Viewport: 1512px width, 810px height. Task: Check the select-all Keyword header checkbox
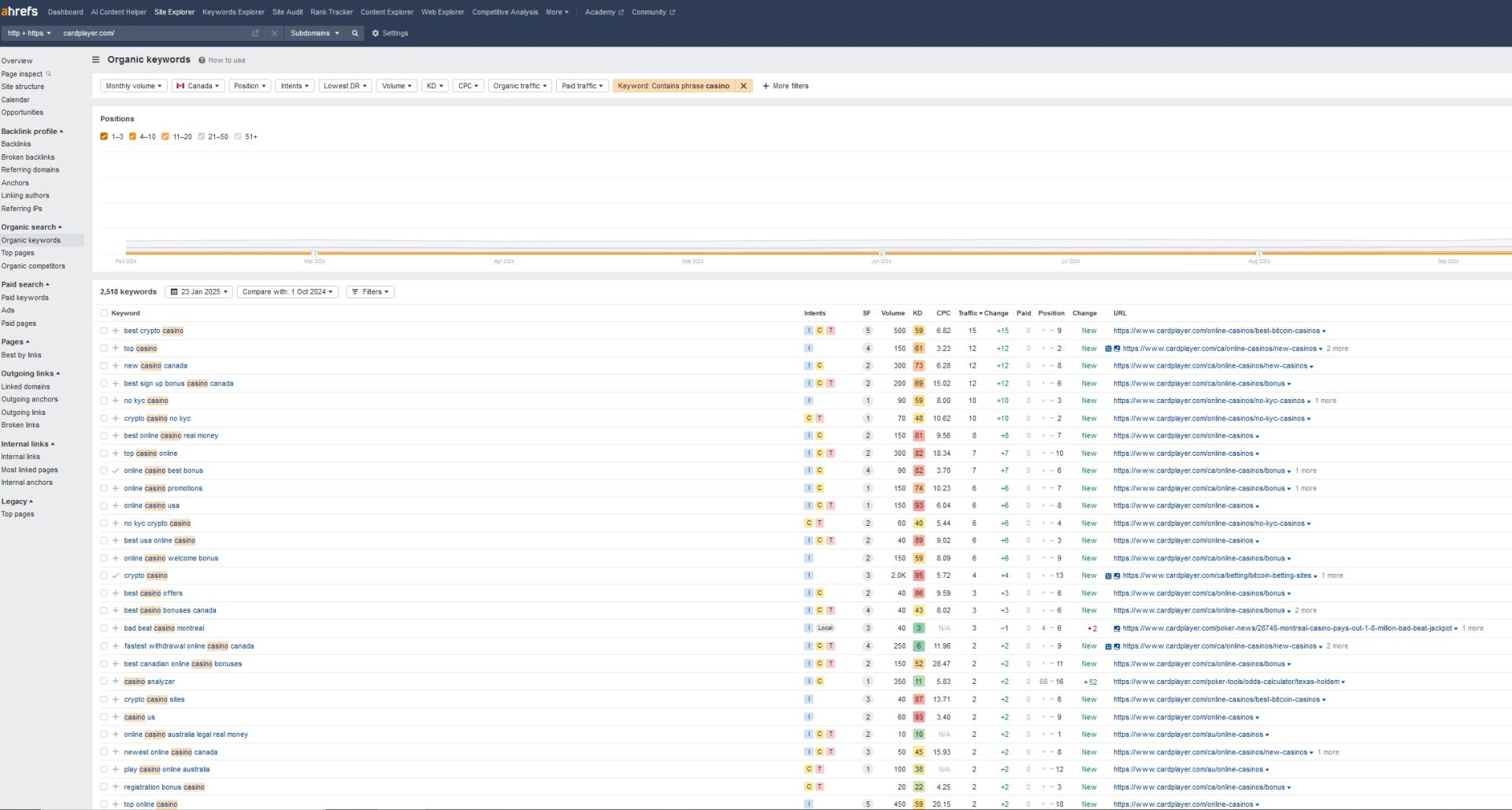[104, 313]
